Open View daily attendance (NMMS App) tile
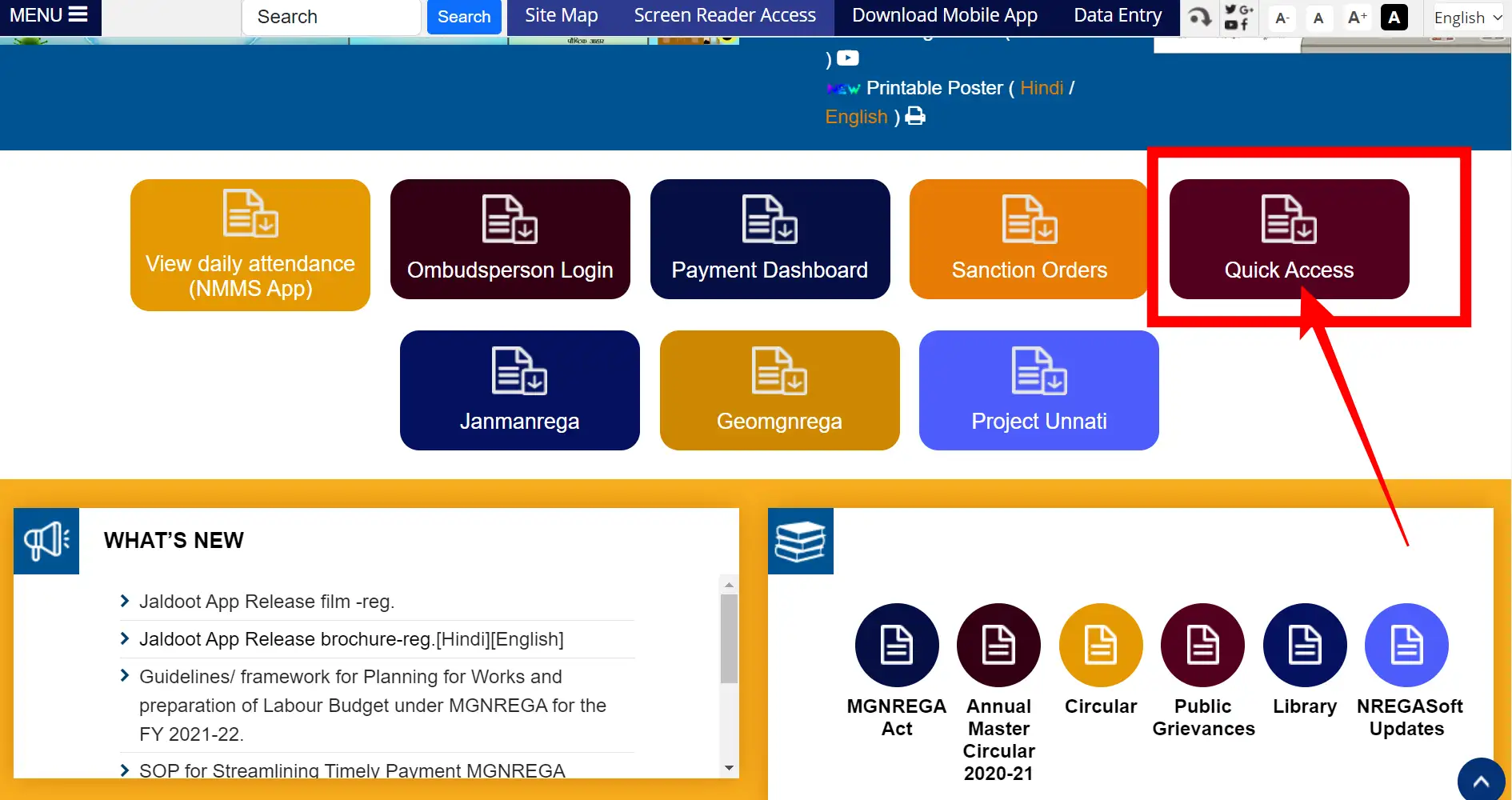 click(x=250, y=245)
